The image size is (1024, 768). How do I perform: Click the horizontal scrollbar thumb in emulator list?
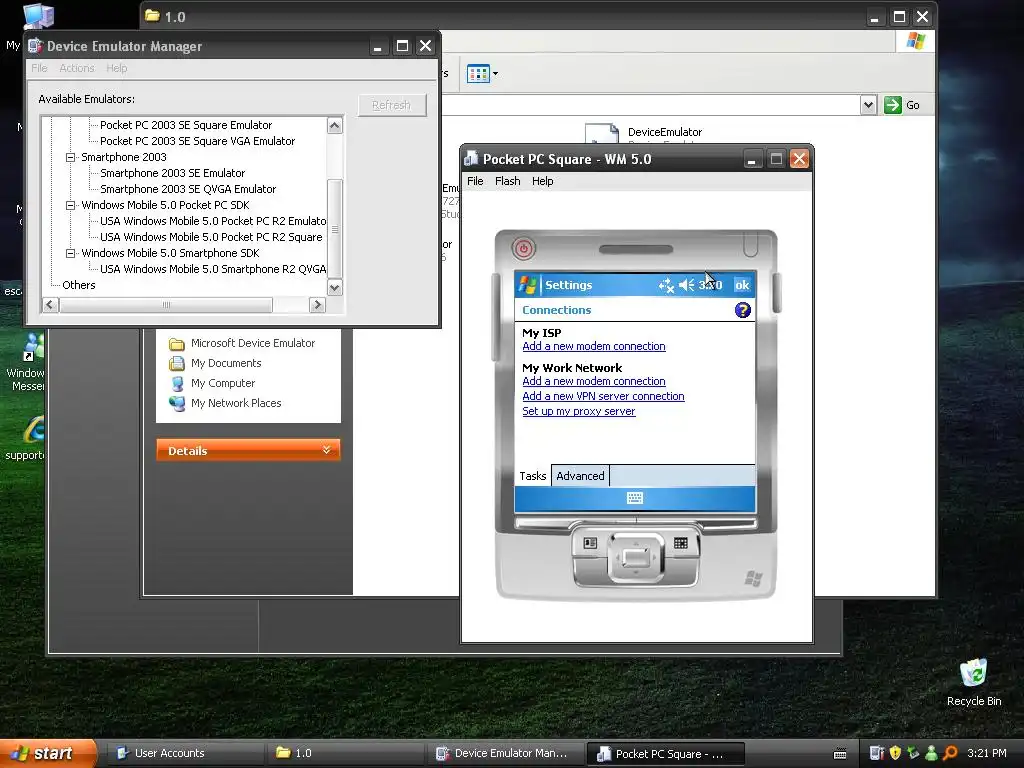[x=167, y=305]
